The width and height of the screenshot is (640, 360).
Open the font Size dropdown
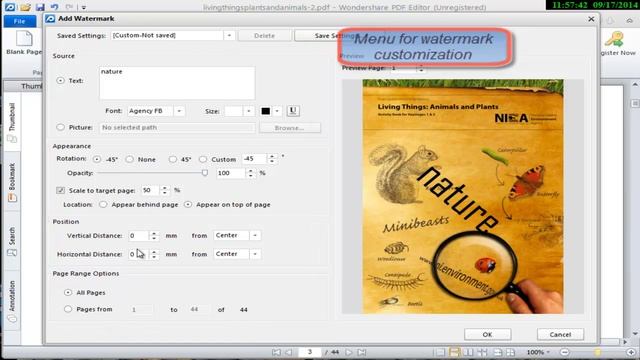[249, 111]
